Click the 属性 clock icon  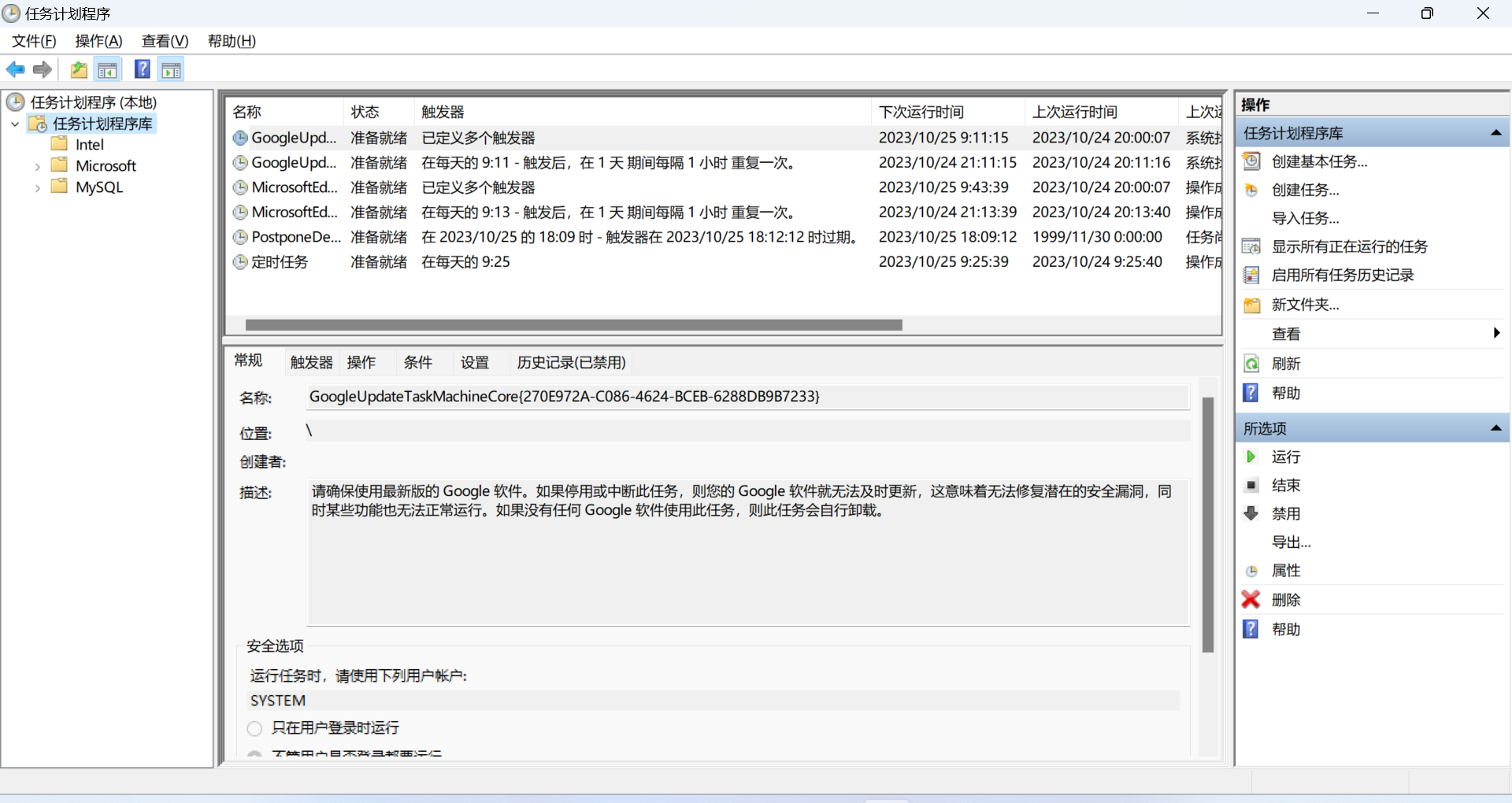click(1251, 571)
